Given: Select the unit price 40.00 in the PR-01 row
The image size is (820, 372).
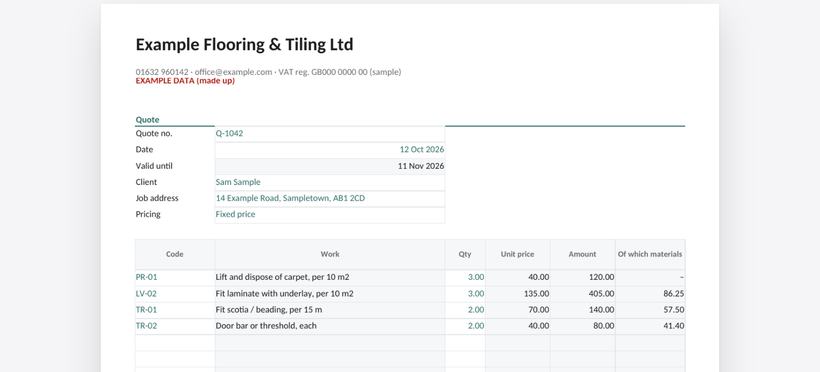Looking at the screenshot, I should click(518, 277).
